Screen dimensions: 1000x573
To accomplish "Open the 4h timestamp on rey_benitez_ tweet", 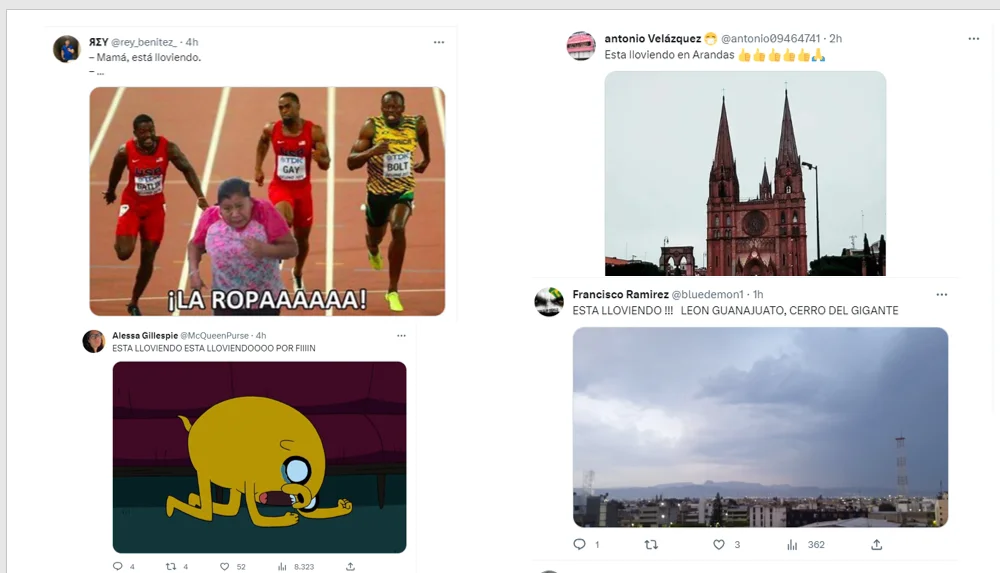I will [x=192, y=42].
